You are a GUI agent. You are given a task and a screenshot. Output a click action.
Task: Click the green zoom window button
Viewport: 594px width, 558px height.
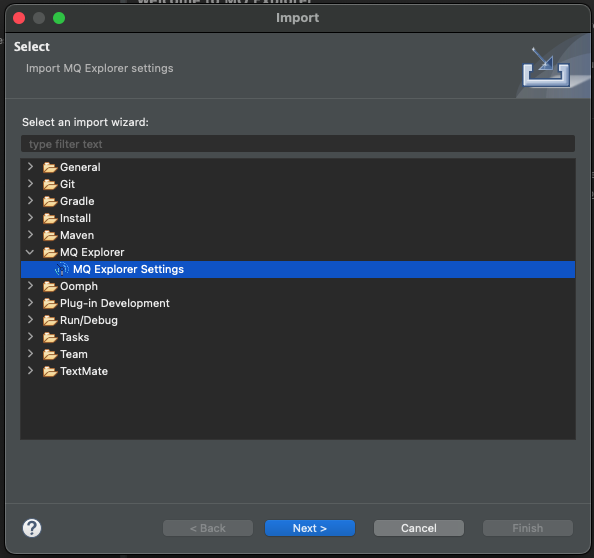59,18
